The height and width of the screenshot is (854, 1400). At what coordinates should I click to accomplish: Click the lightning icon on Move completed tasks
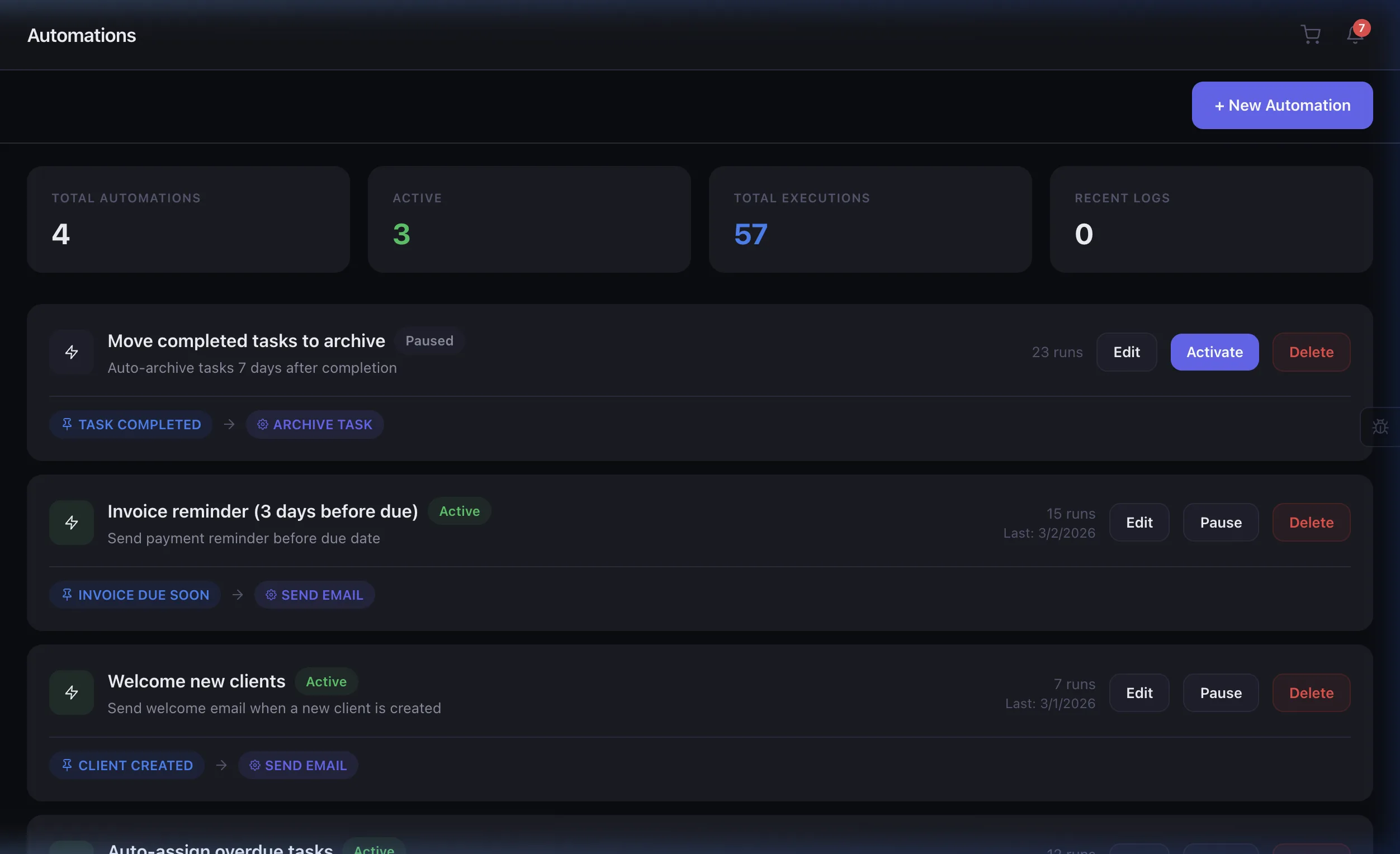click(x=72, y=352)
